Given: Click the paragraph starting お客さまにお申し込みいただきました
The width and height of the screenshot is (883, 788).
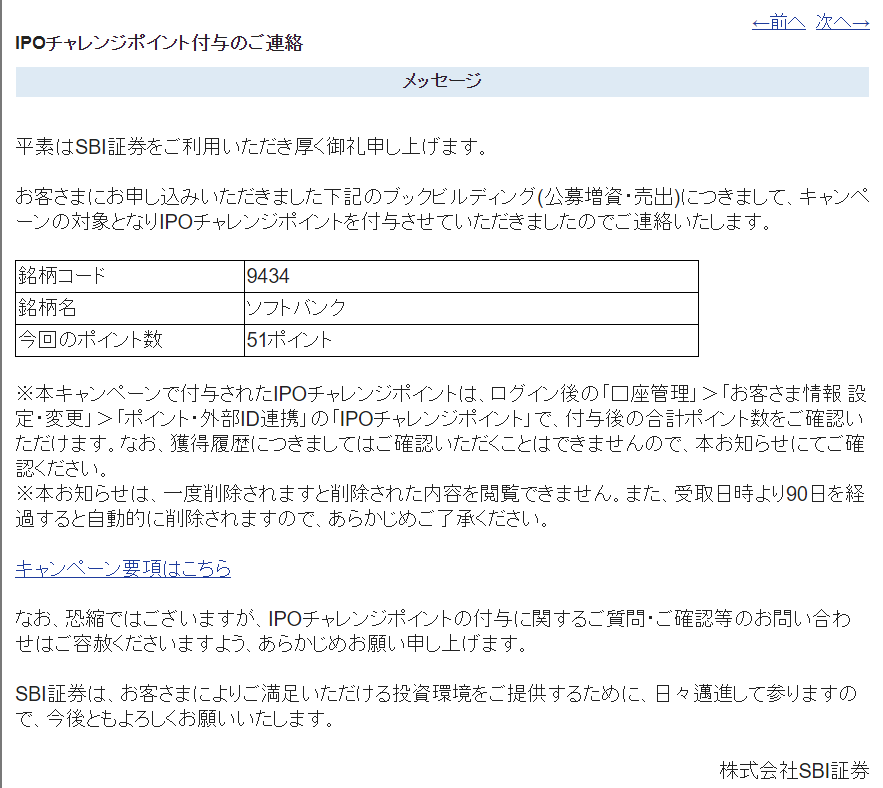Looking at the screenshot, I should [442, 209].
